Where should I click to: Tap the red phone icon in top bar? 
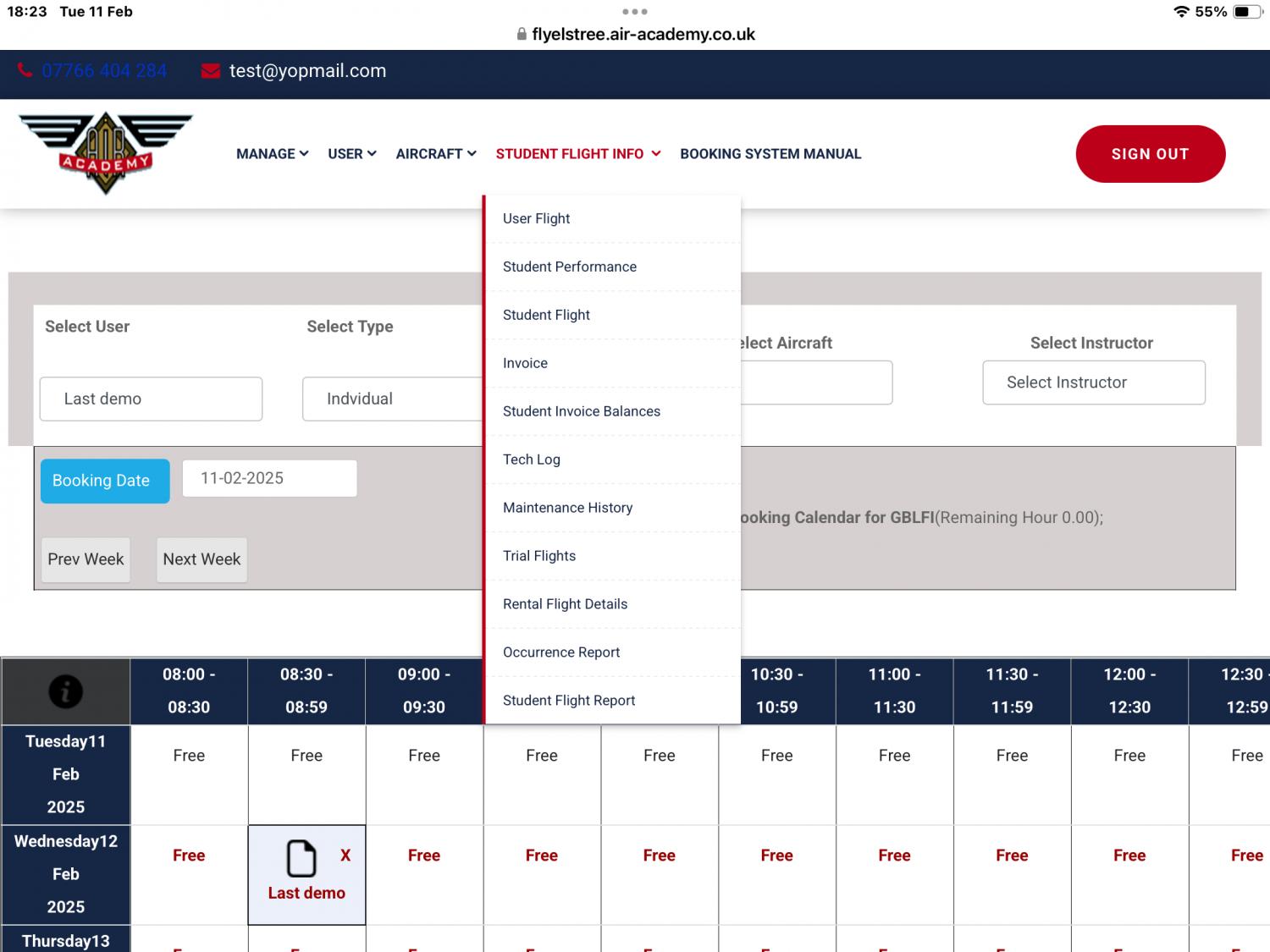tap(25, 71)
